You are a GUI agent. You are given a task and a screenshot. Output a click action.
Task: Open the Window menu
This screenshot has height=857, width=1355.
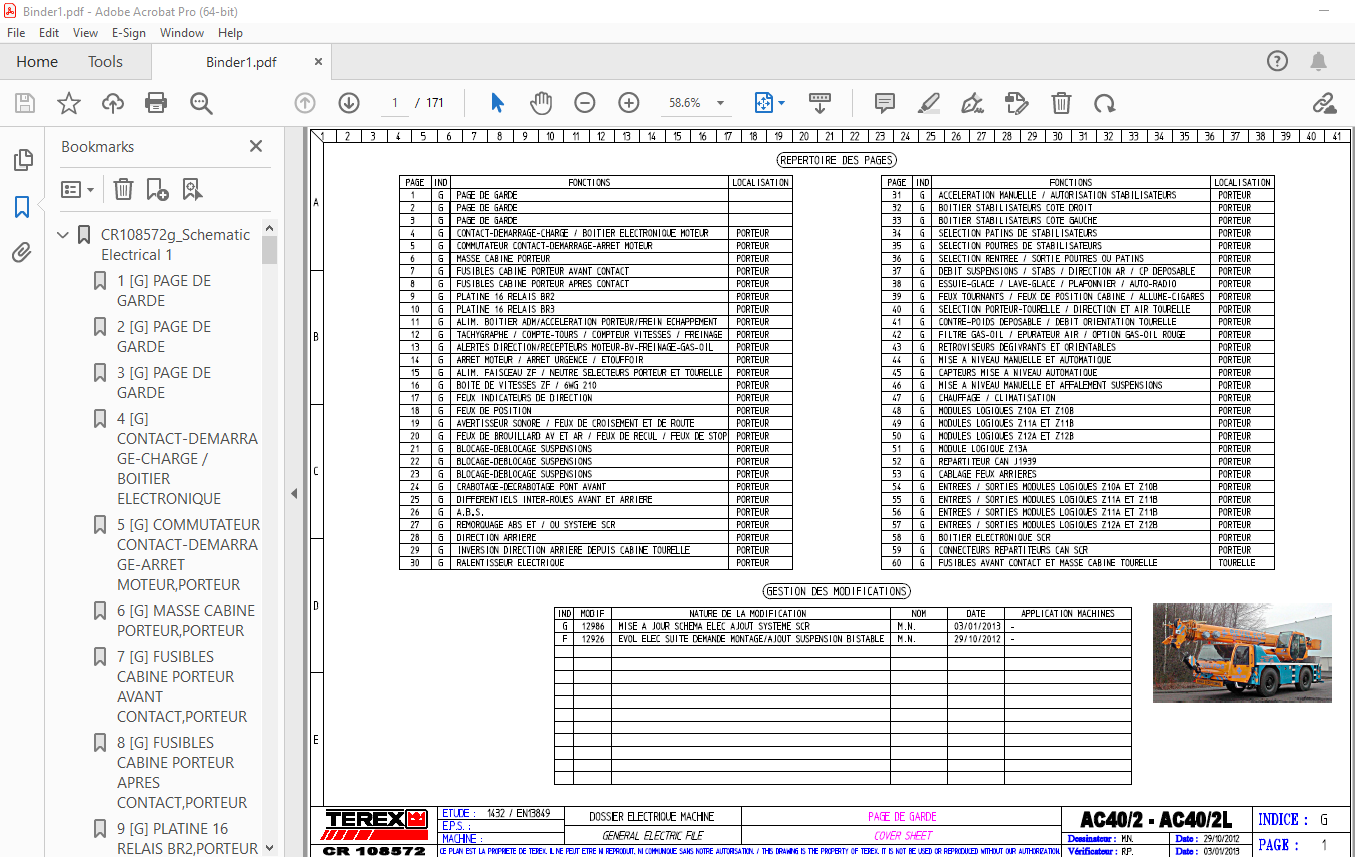pos(182,33)
